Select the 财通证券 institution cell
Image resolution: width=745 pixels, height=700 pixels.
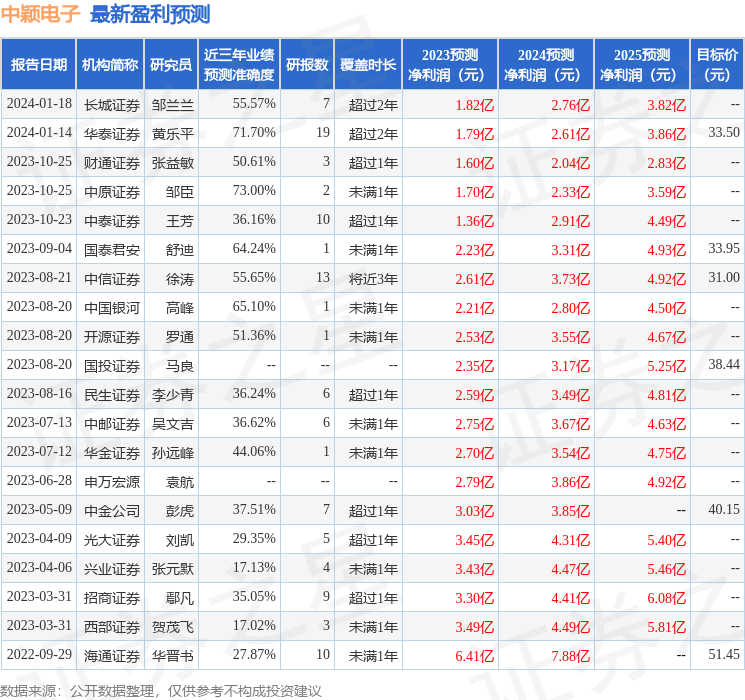click(112, 163)
